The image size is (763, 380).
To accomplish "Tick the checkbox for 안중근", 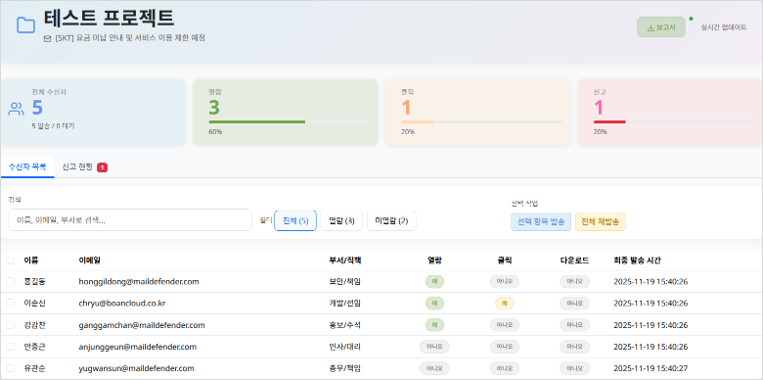I will [x=10, y=347].
